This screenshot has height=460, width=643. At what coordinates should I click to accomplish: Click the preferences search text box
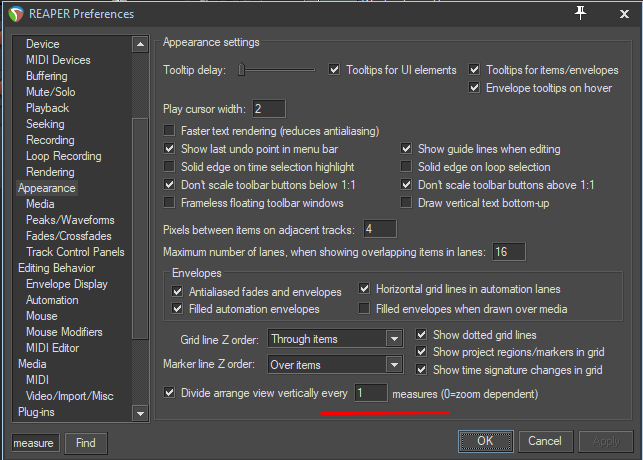click(35, 443)
